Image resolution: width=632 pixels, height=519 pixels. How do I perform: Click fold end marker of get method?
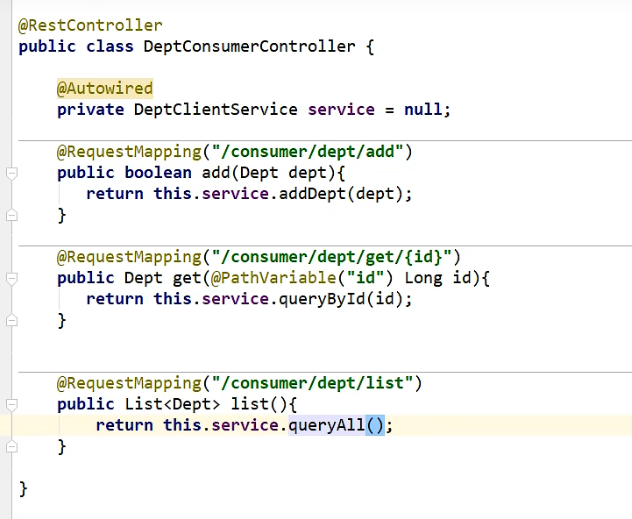(x=12, y=320)
